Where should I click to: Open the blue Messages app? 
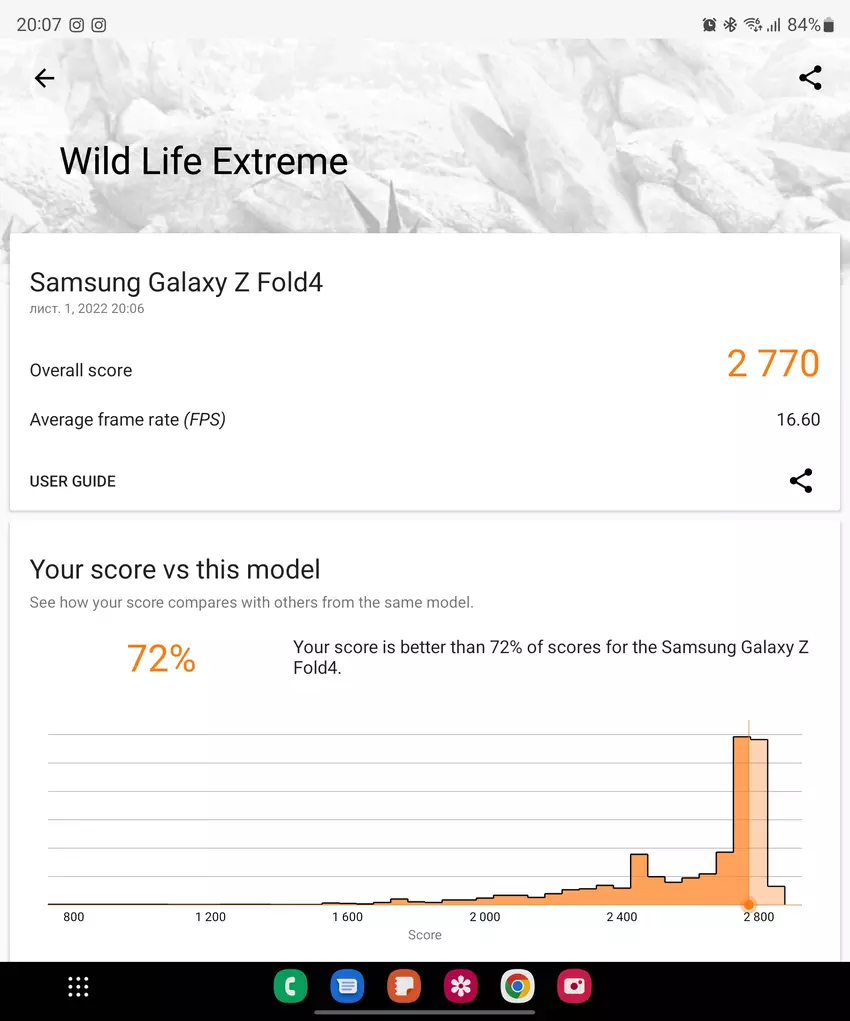tap(347, 987)
